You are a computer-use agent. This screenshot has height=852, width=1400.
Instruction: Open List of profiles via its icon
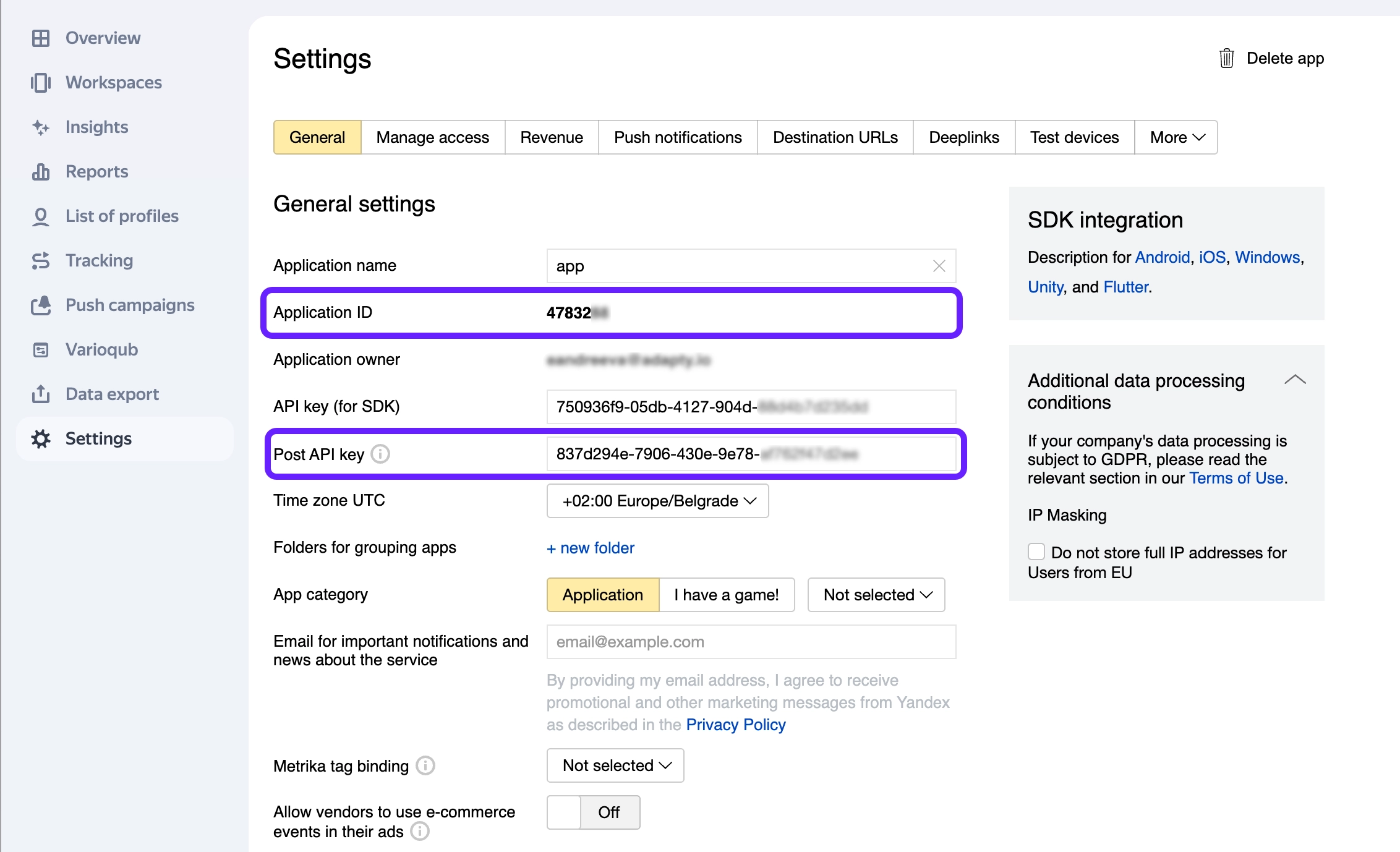click(41, 216)
